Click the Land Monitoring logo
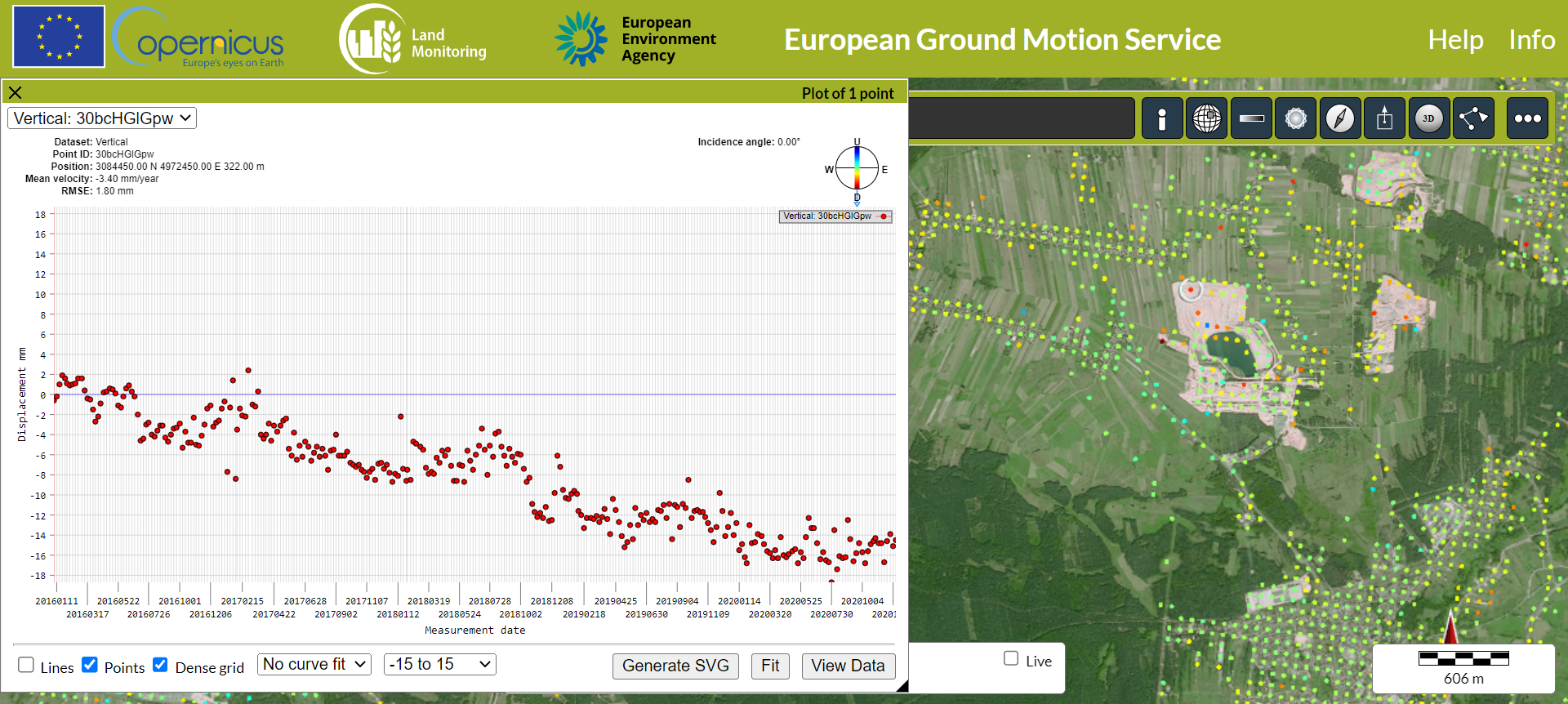The width and height of the screenshot is (1568, 704). (413, 39)
